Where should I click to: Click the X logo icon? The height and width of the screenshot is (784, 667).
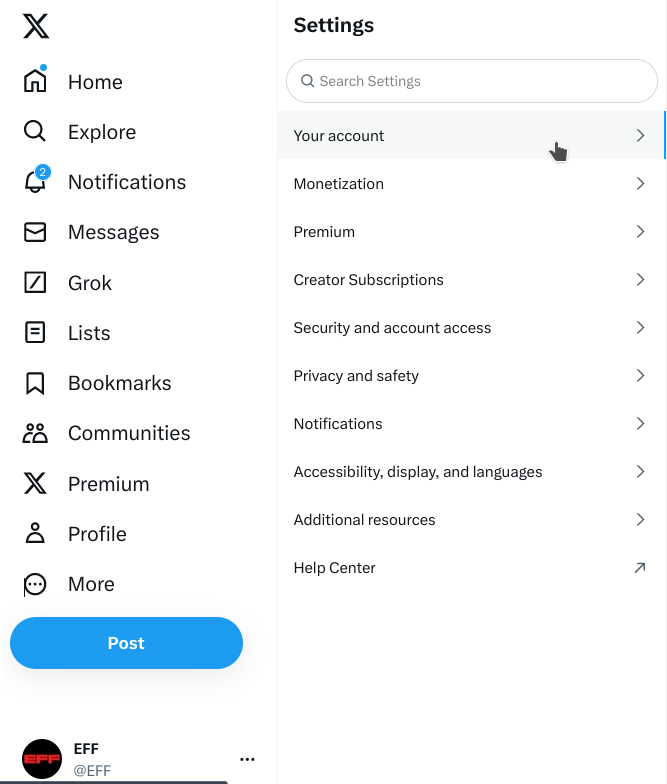tap(35, 27)
